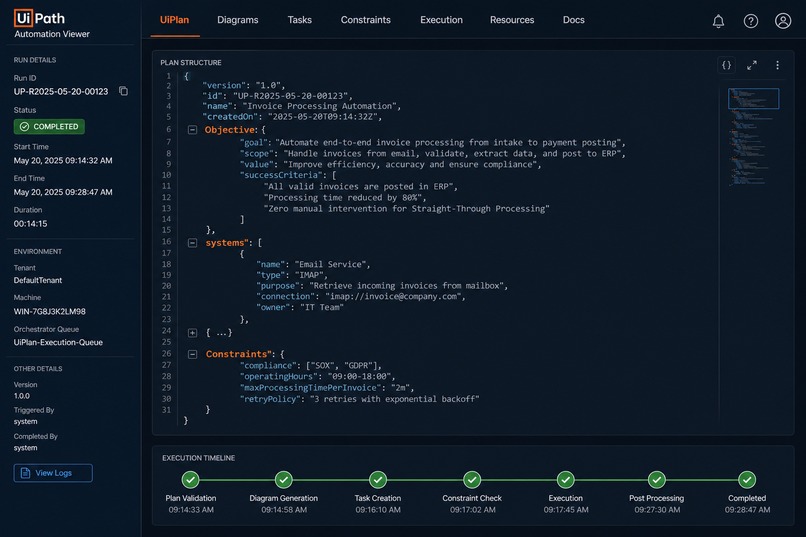Click the "createdOn" line in code

(292, 117)
